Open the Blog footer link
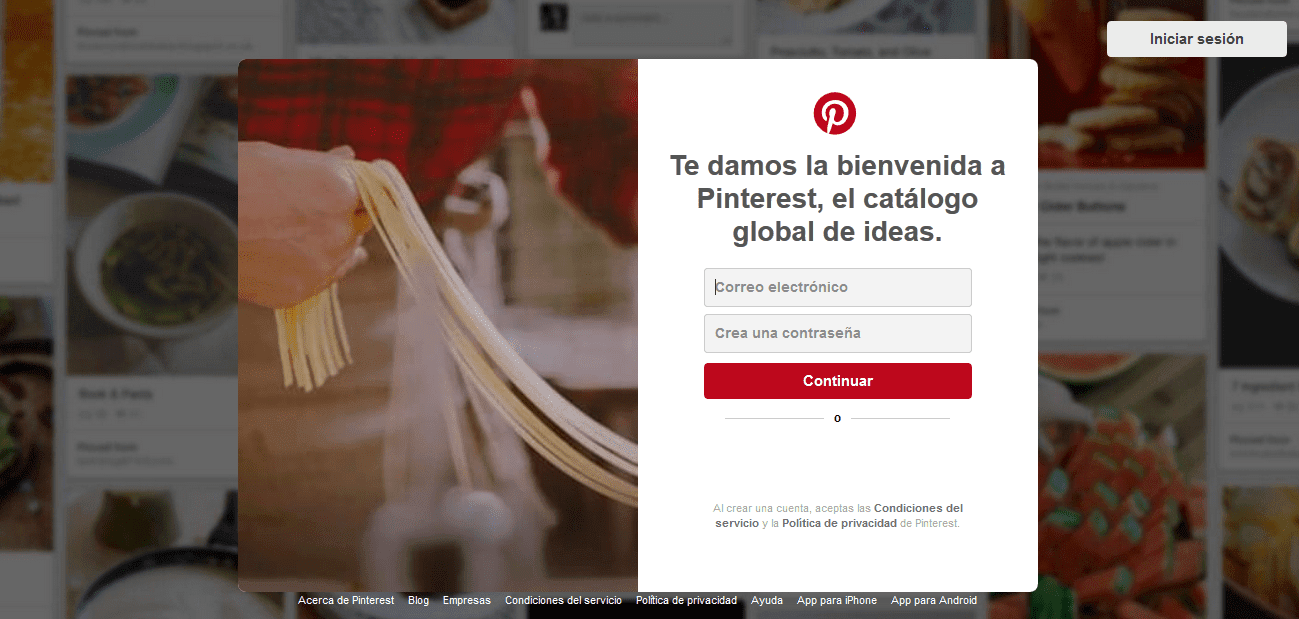 tap(418, 600)
